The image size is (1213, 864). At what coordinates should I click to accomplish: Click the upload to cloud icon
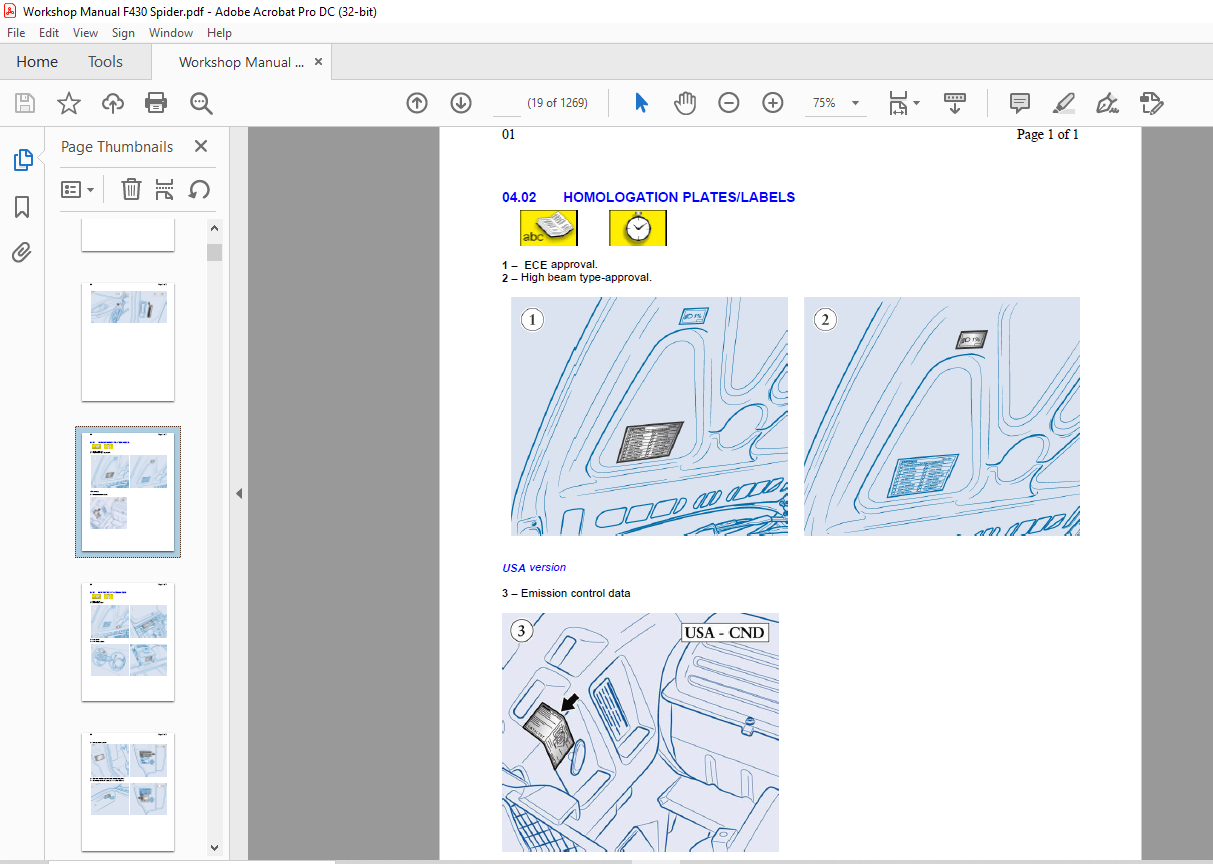point(113,103)
